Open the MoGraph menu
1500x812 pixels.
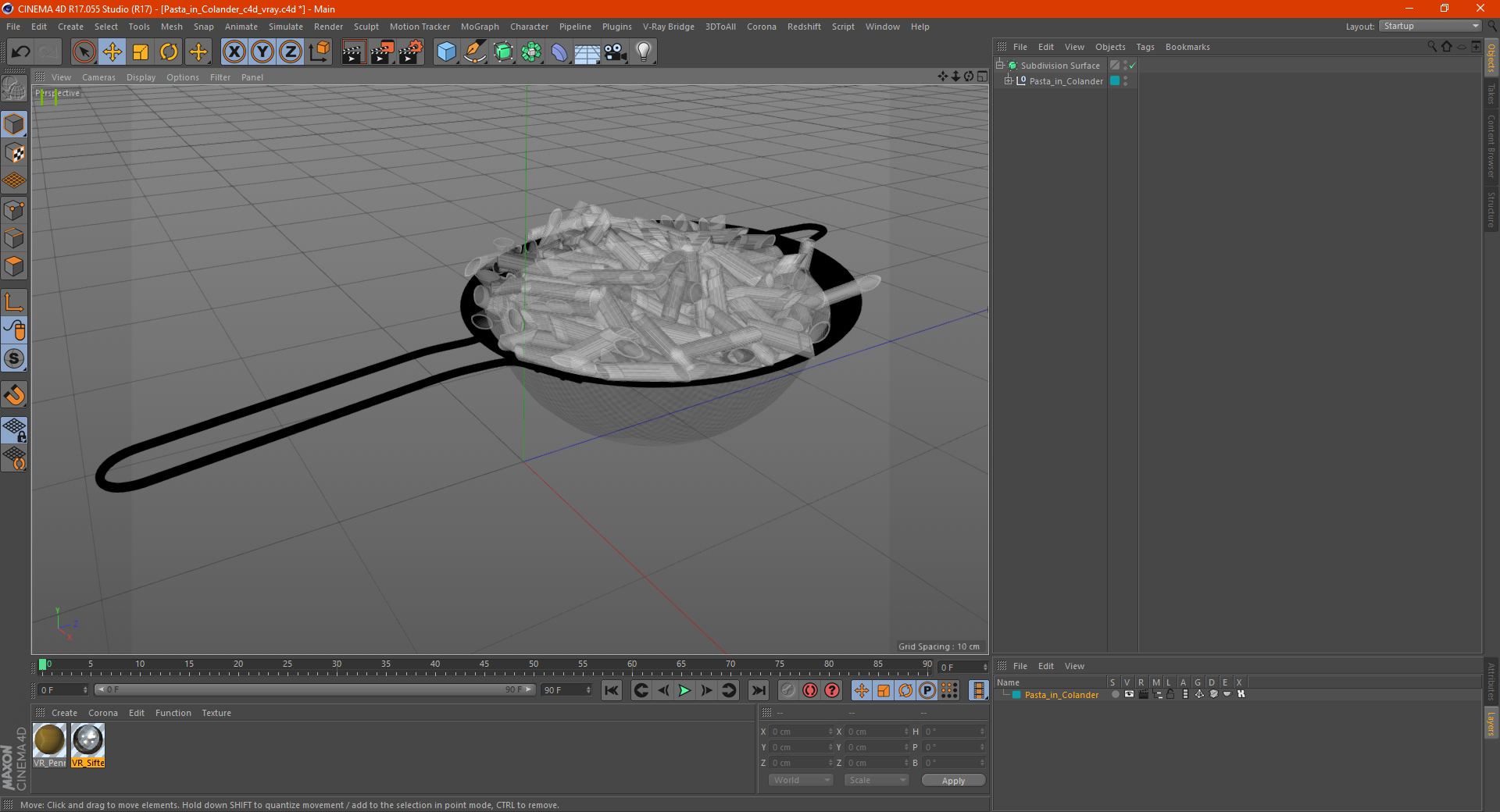tap(480, 27)
